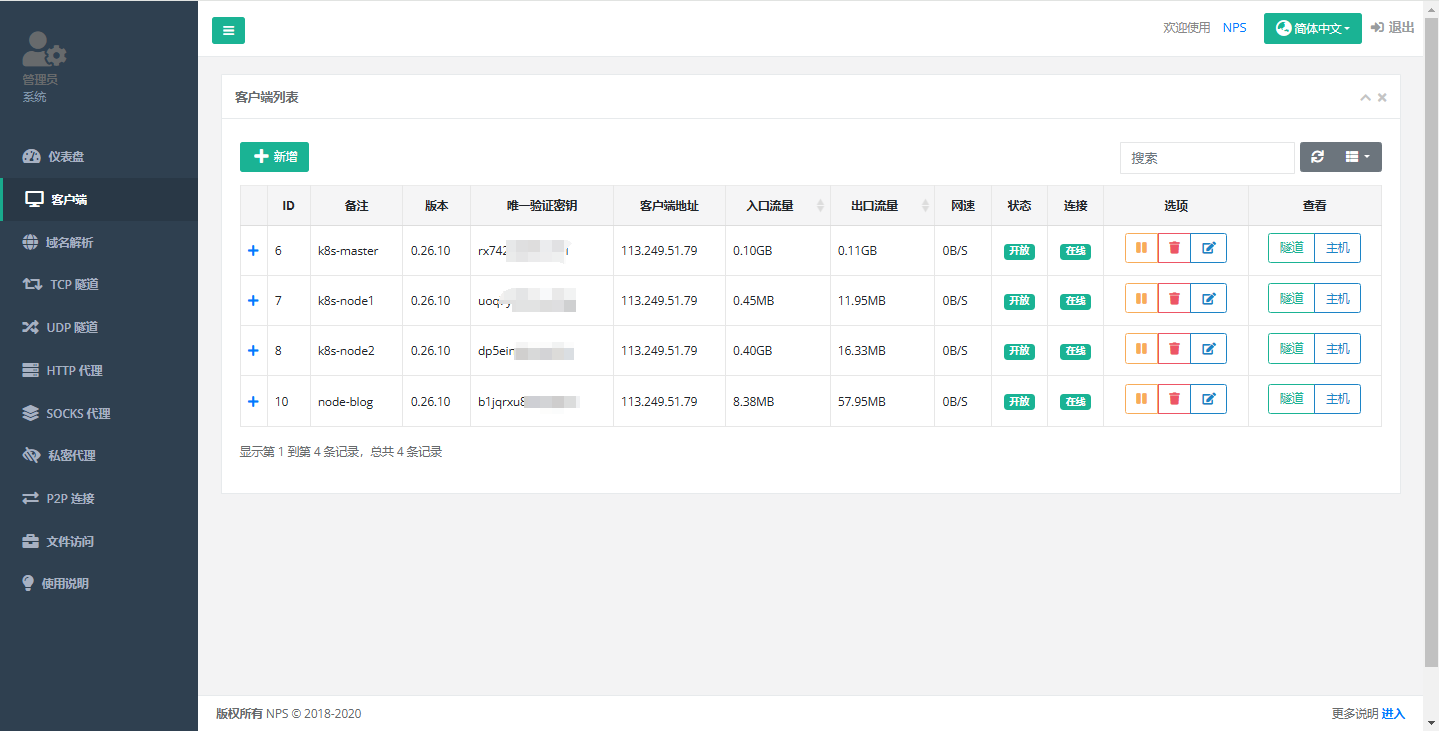Close the client list panel
Viewport: 1439px width, 731px height.
[x=1382, y=98]
